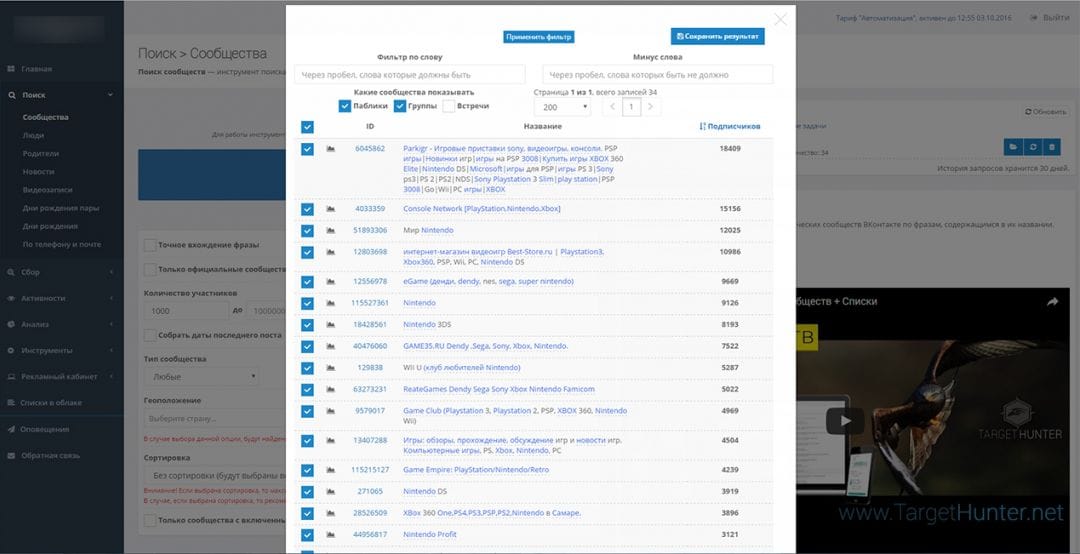Tick Собрать даты последнего поста checkbox
1080x554 pixels.
149,336
